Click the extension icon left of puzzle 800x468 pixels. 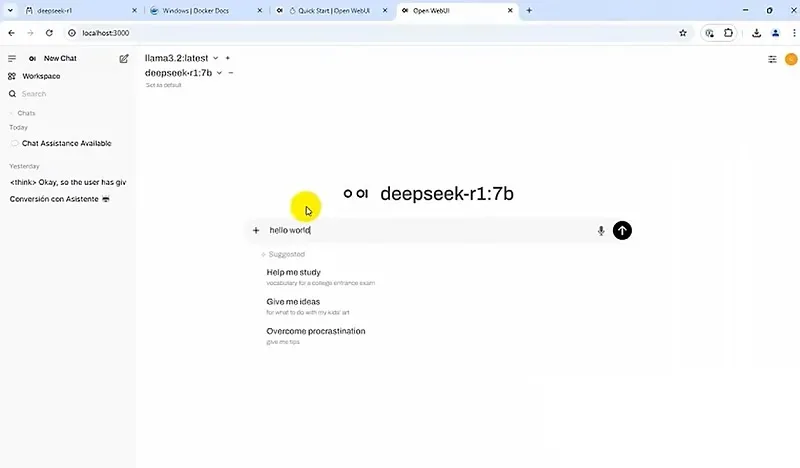(x=710, y=33)
